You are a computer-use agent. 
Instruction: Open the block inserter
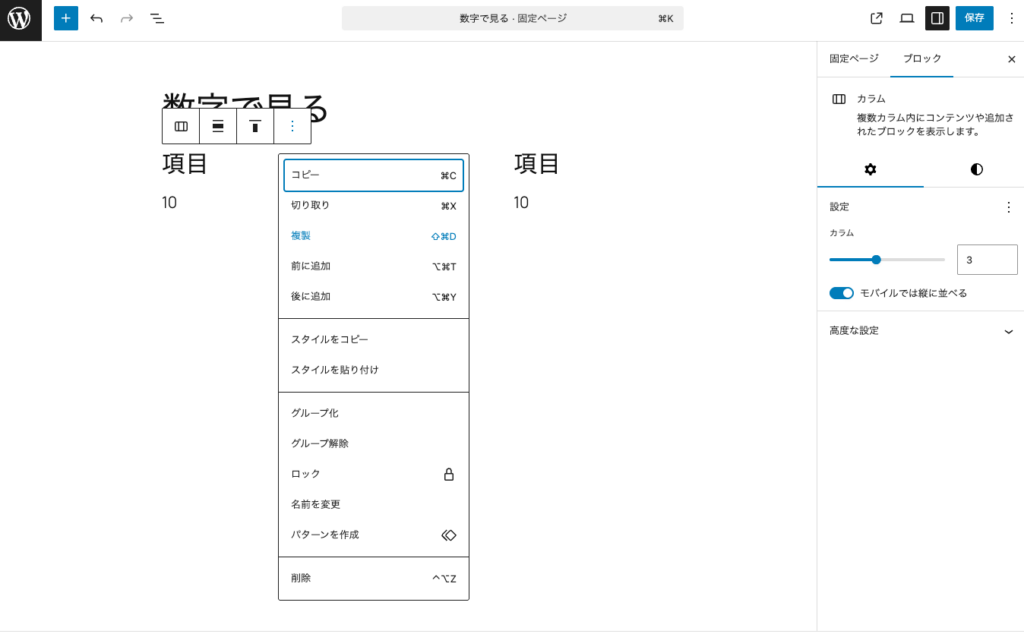(x=66, y=18)
